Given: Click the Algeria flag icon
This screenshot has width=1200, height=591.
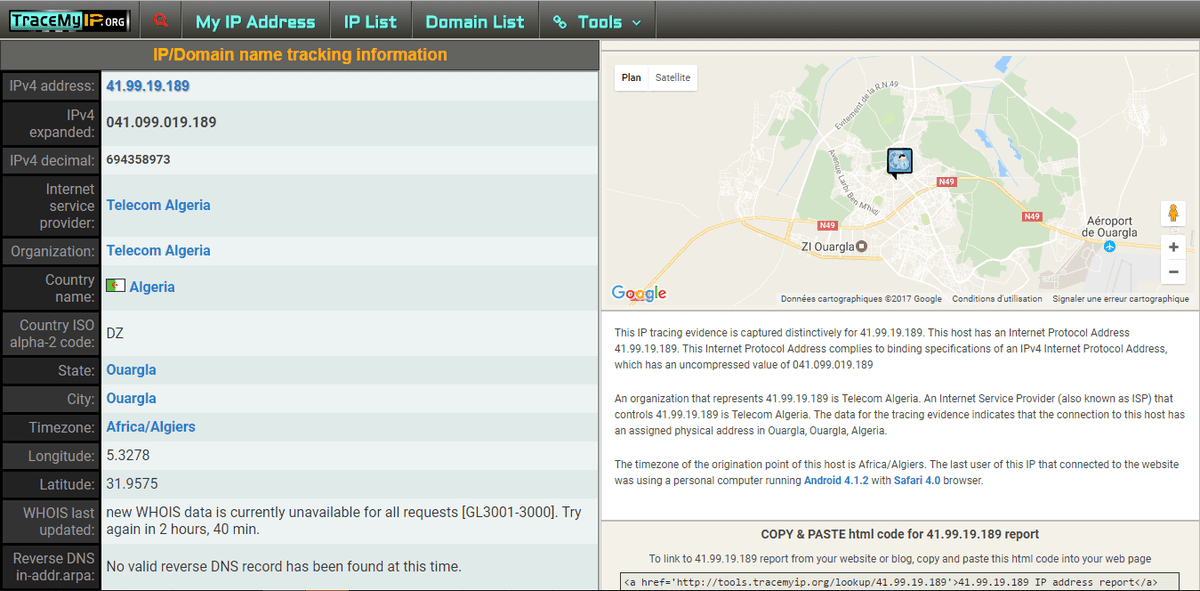Looking at the screenshot, I should click(116, 287).
